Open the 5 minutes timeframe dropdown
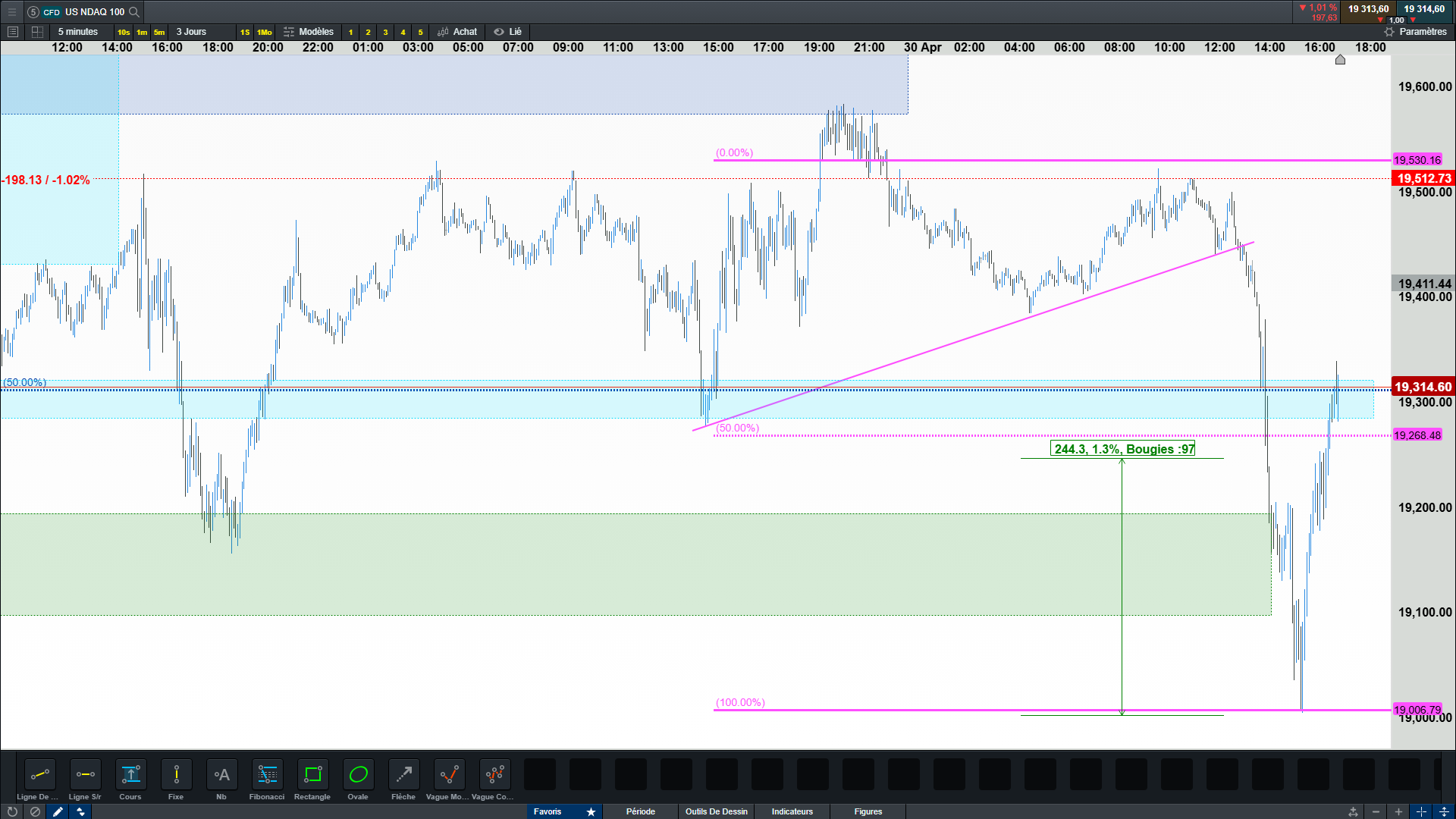The height and width of the screenshot is (819, 1456). click(x=78, y=32)
